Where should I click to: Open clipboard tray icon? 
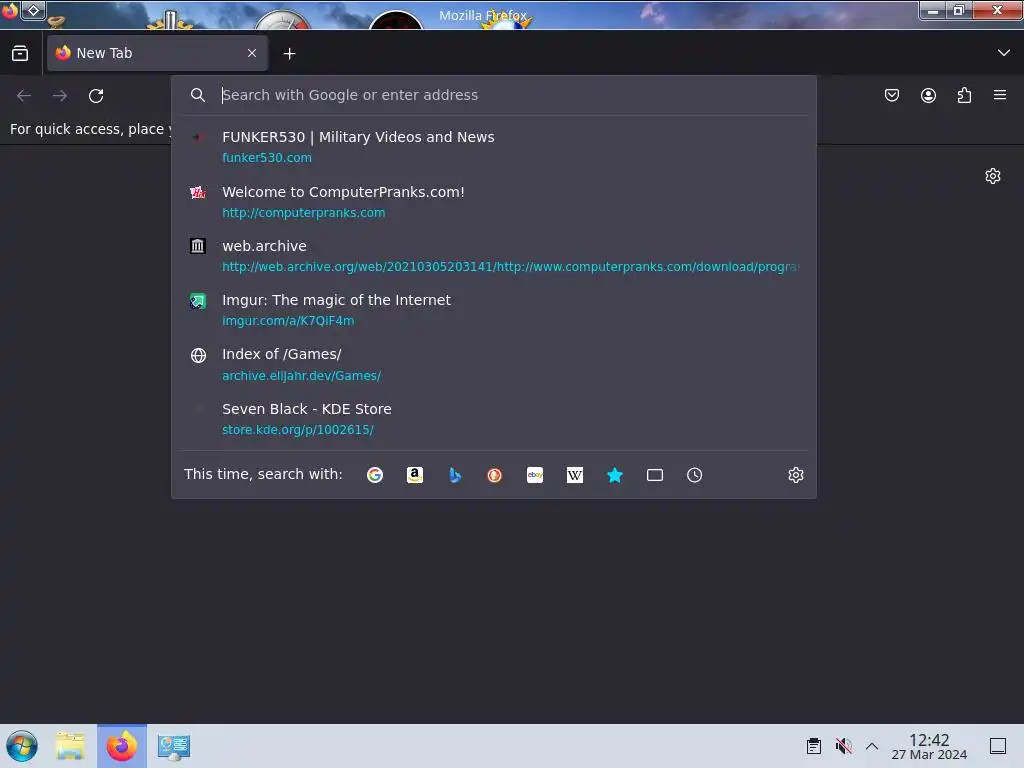click(814, 746)
